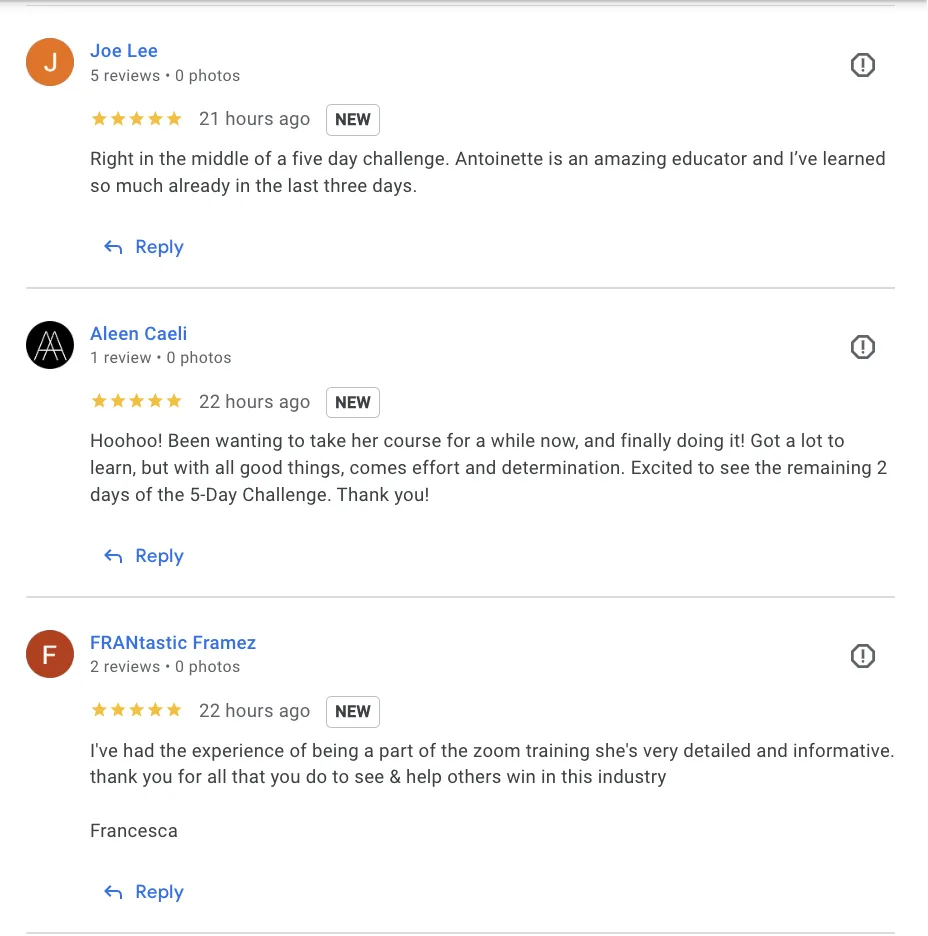Click FRANtastic Framez's red F avatar
The width and height of the screenshot is (928, 936).
50,654
